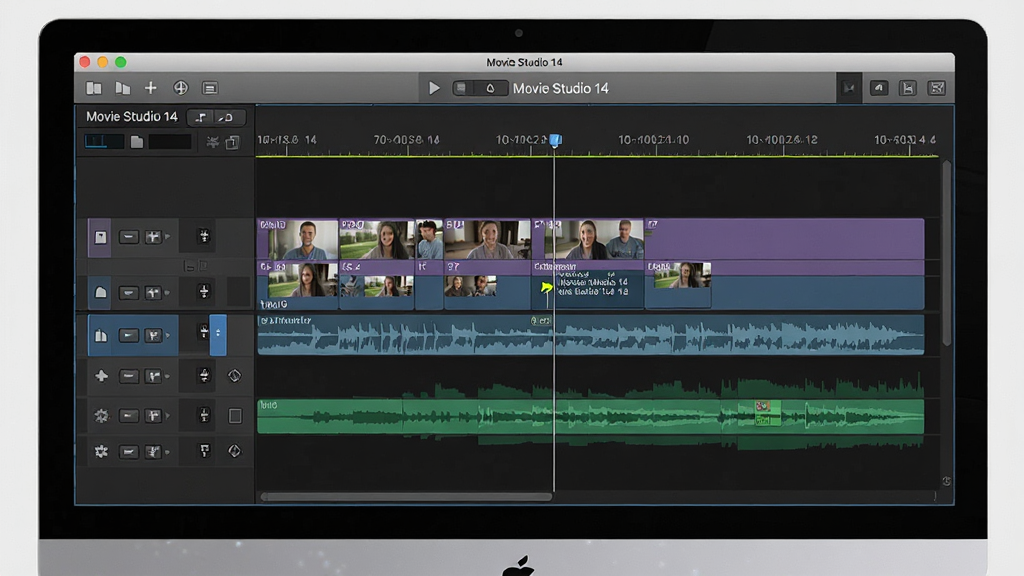Select the couple clip under the playhead on the top track
Image resolution: width=1024 pixels, height=576 pixels.
pos(588,240)
